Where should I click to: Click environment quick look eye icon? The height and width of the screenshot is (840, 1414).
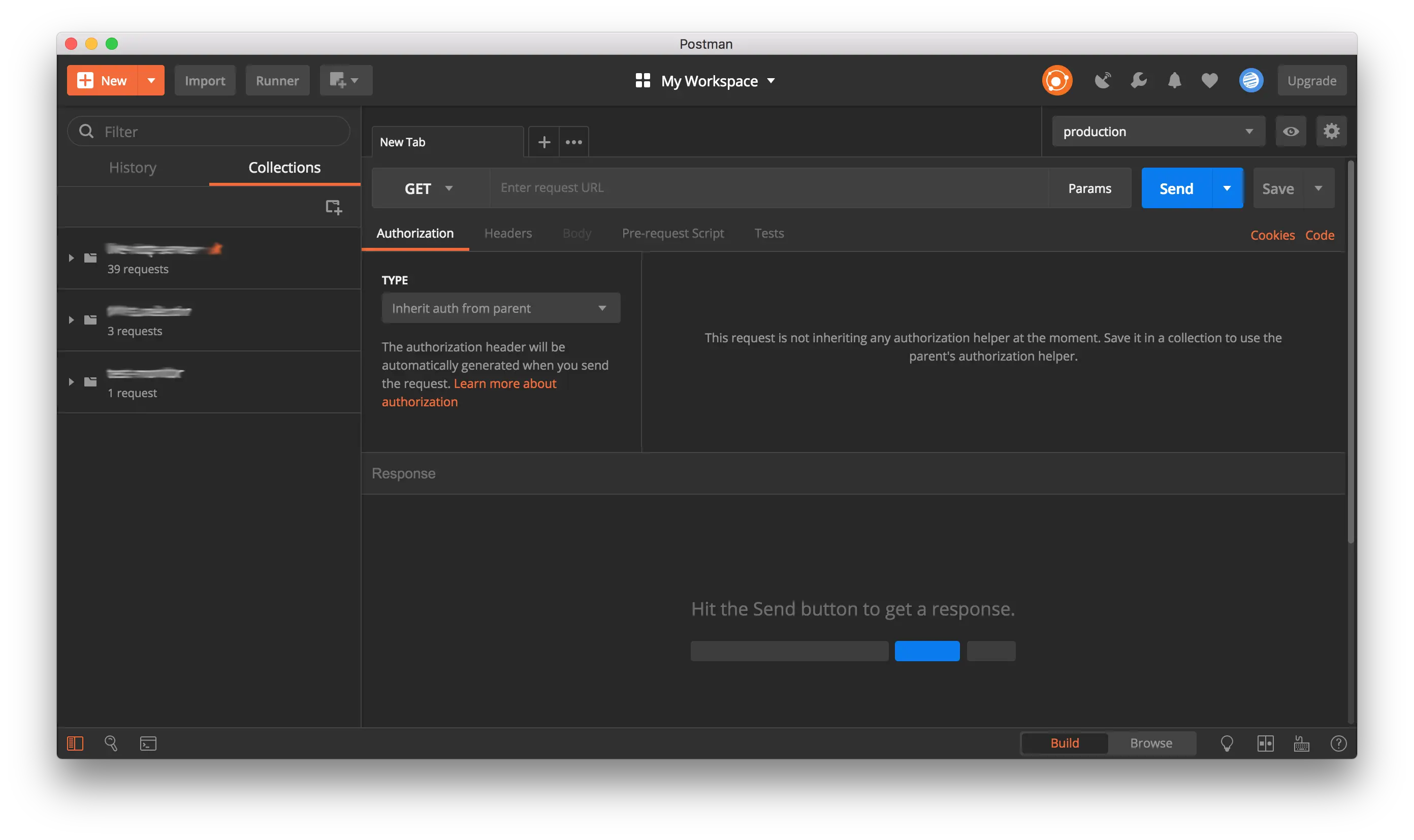click(x=1291, y=132)
